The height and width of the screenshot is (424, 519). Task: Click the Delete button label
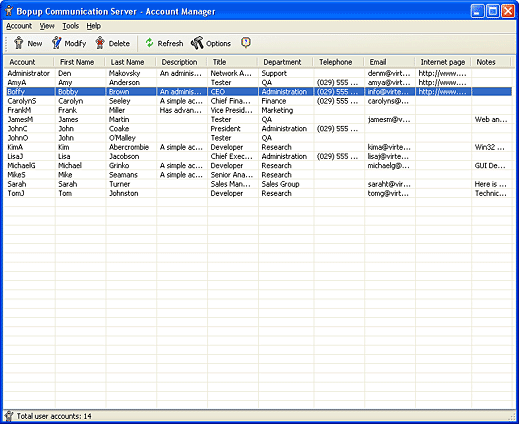pos(119,44)
